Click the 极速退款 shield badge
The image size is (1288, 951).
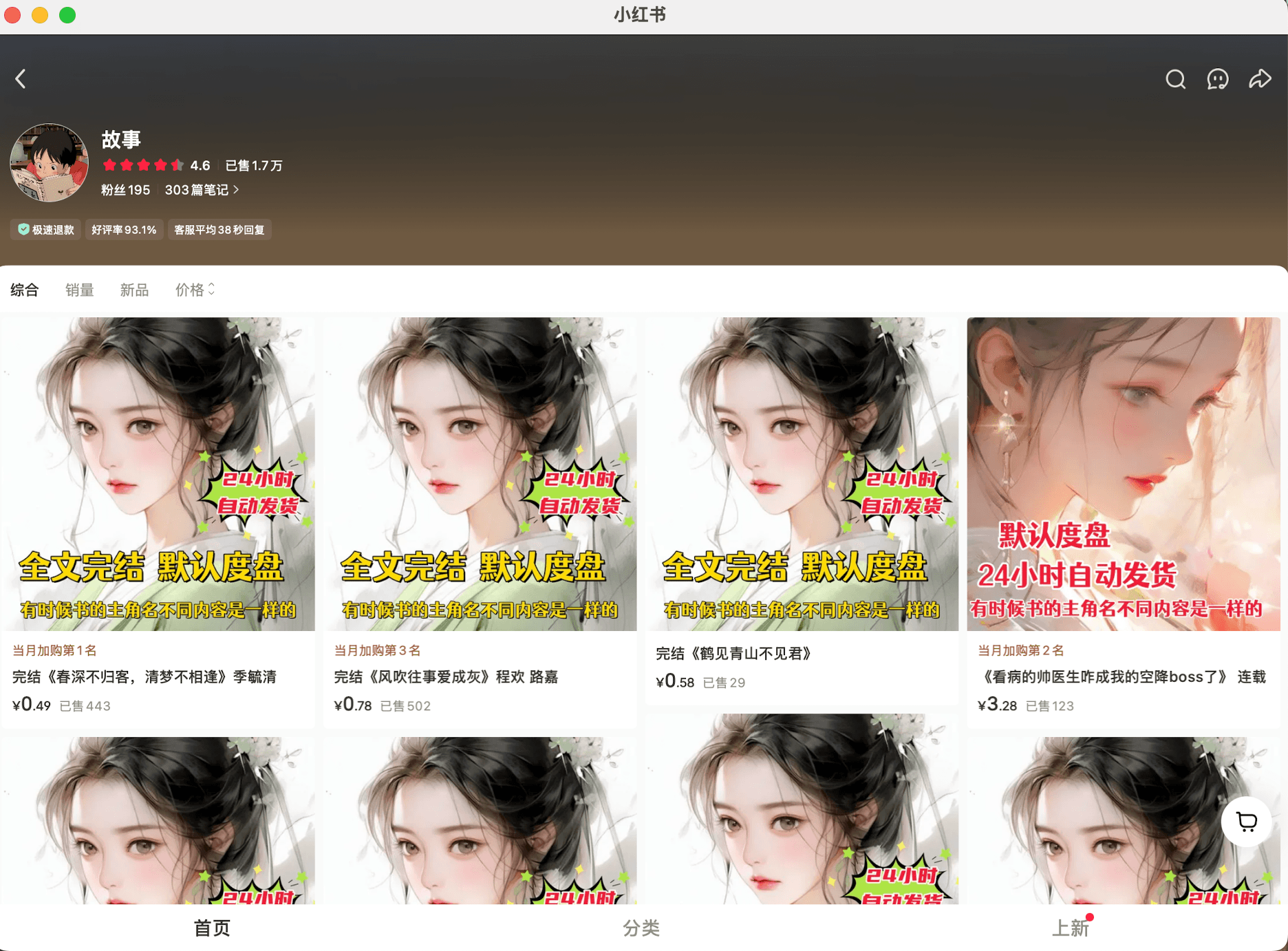46,230
